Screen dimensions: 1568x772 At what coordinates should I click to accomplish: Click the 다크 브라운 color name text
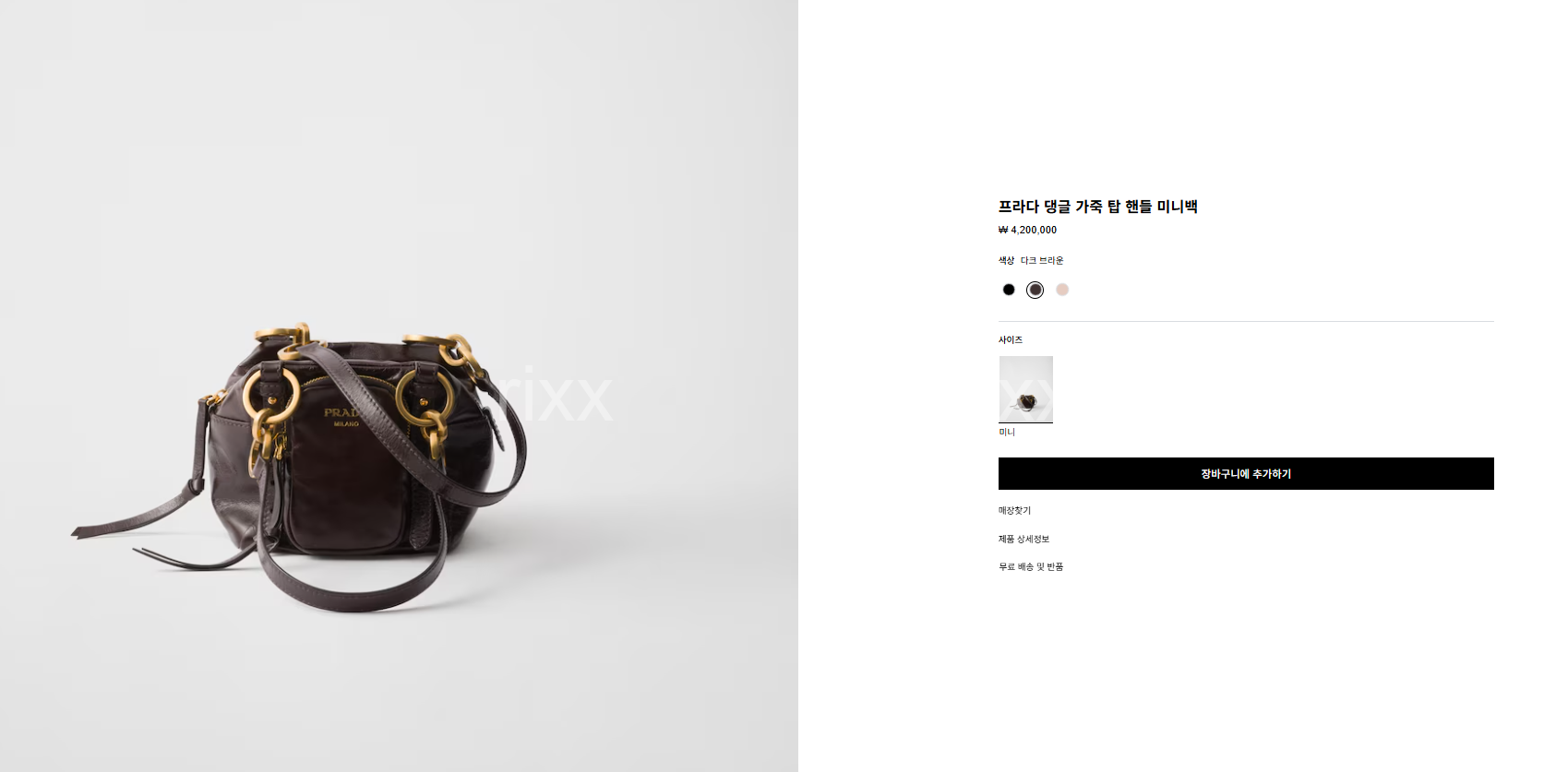pyautogui.click(x=1042, y=260)
